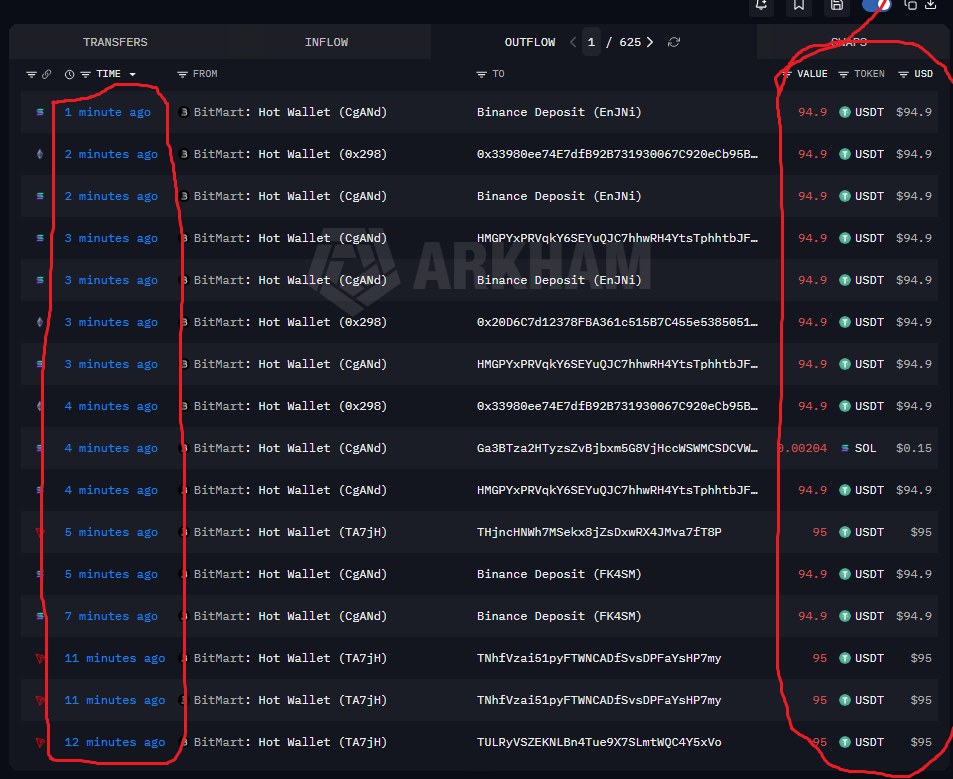Image resolution: width=953 pixels, height=779 pixels.
Task: Refresh the transfers list
Action: click(x=673, y=42)
